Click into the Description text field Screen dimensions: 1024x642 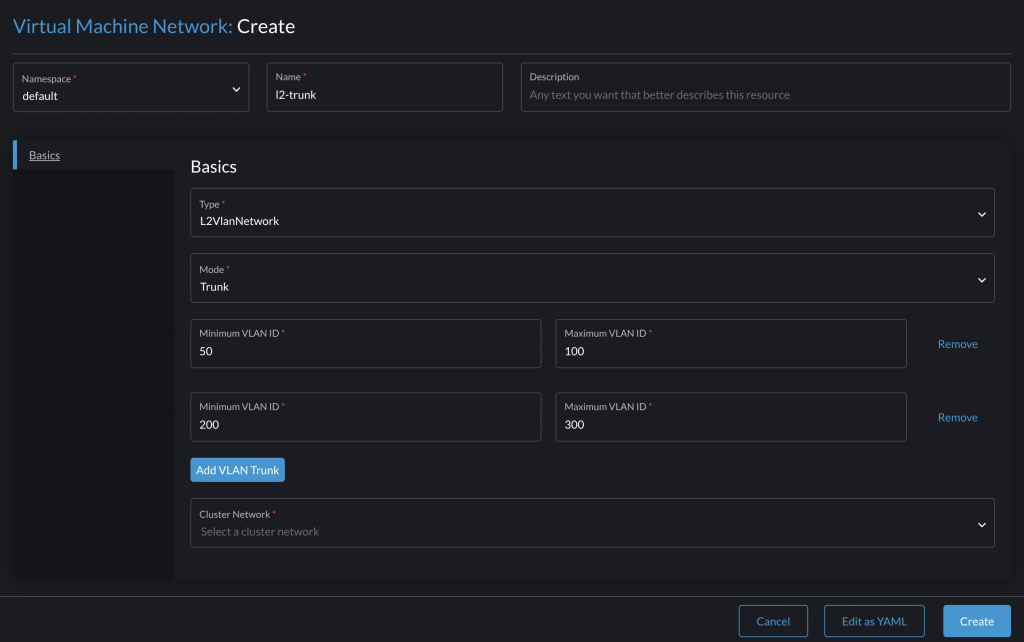point(765,95)
